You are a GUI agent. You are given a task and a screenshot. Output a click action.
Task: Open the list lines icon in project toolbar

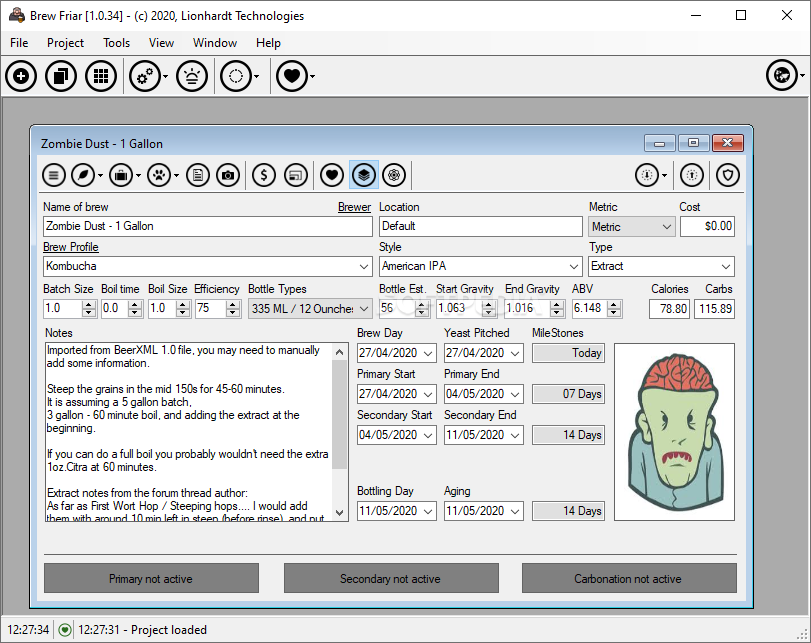click(54, 175)
